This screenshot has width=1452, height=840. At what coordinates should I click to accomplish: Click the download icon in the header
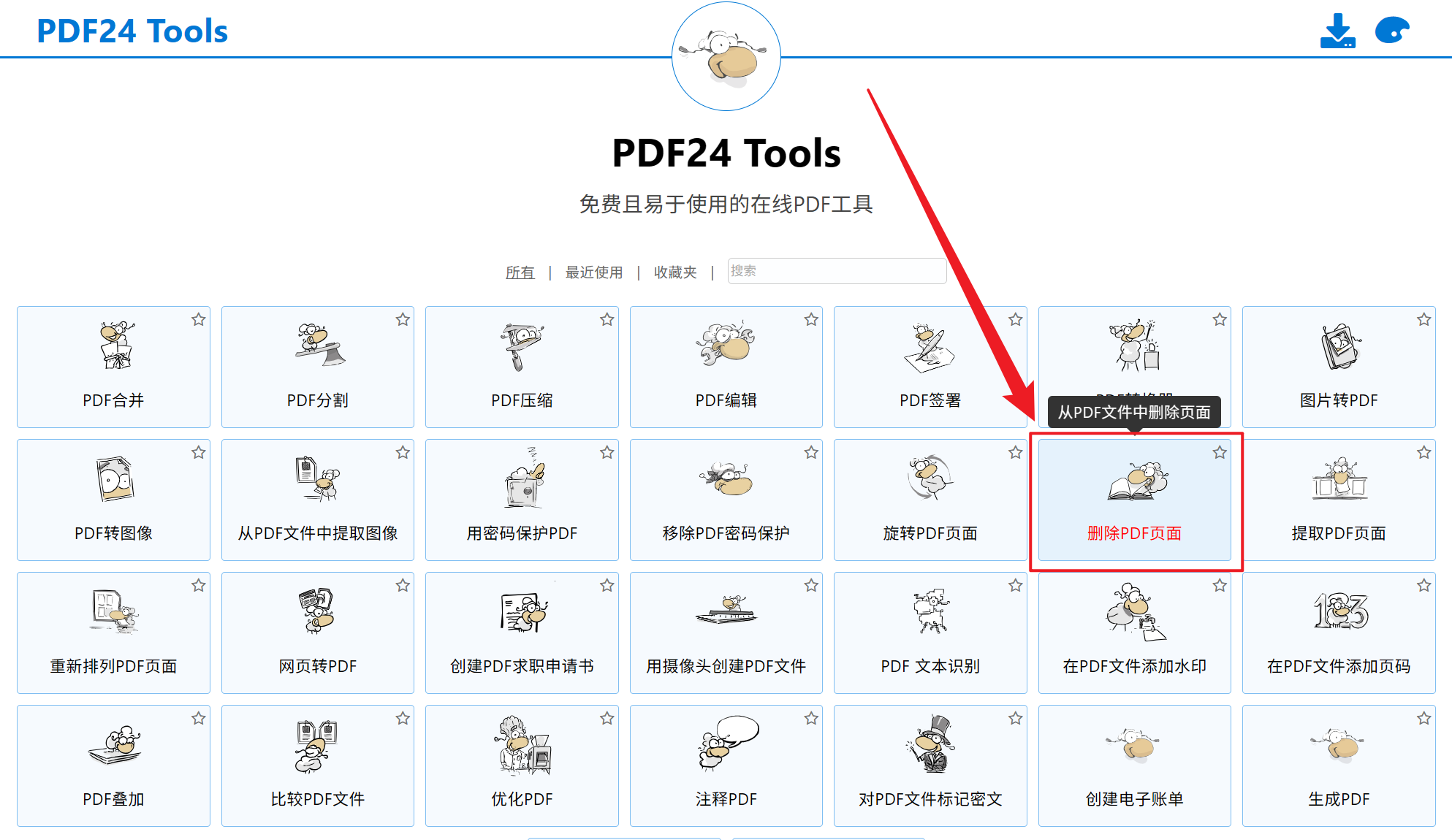pos(1338,30)
